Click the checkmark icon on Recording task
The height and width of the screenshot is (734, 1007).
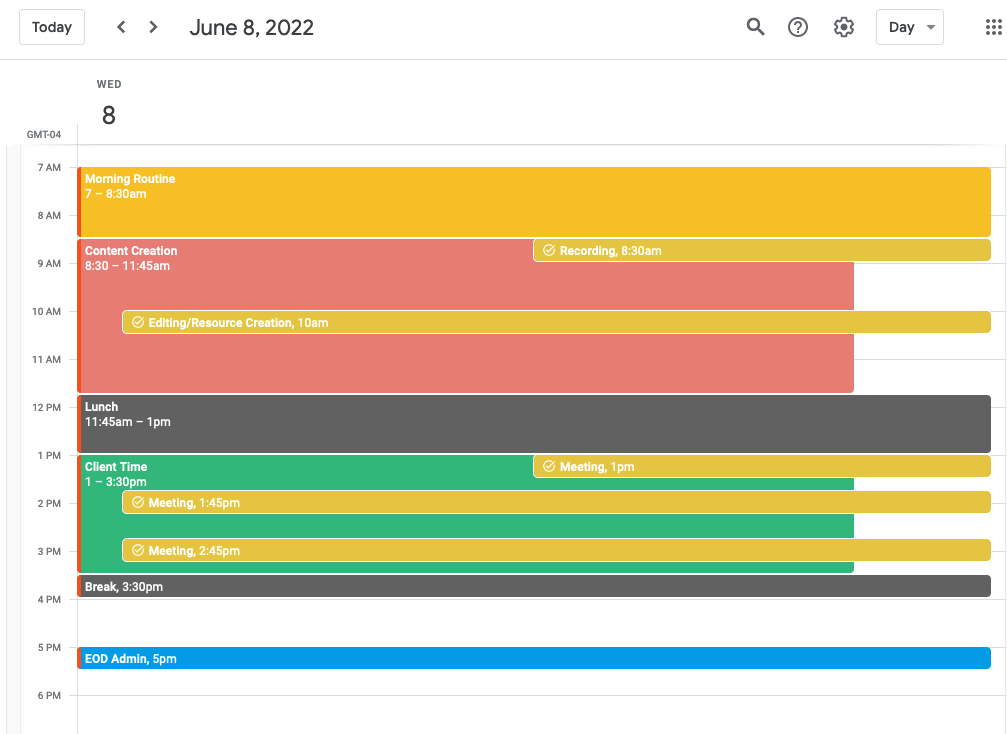(x=549, y=250)
